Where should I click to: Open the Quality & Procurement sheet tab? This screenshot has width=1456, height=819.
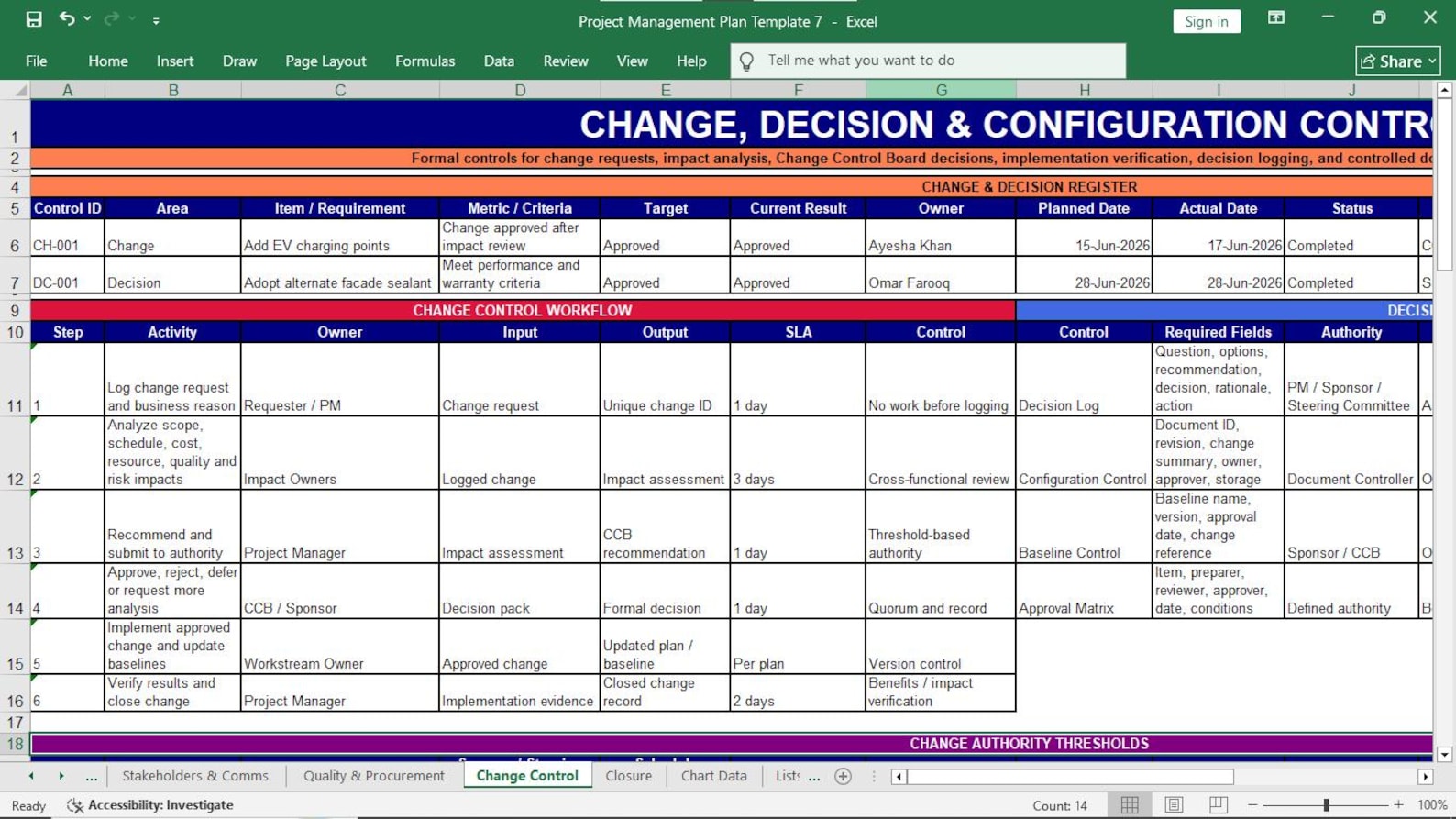374,776
